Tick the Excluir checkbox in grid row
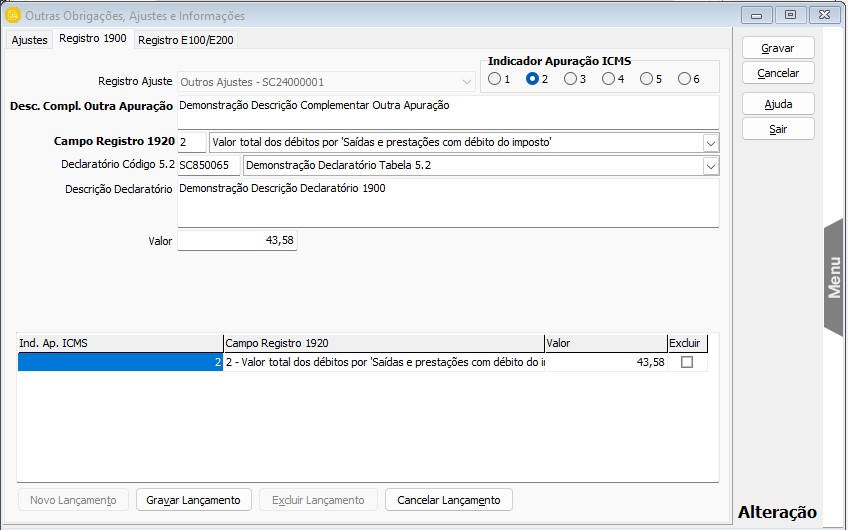848x530 pixels. [x=686, y=363]
